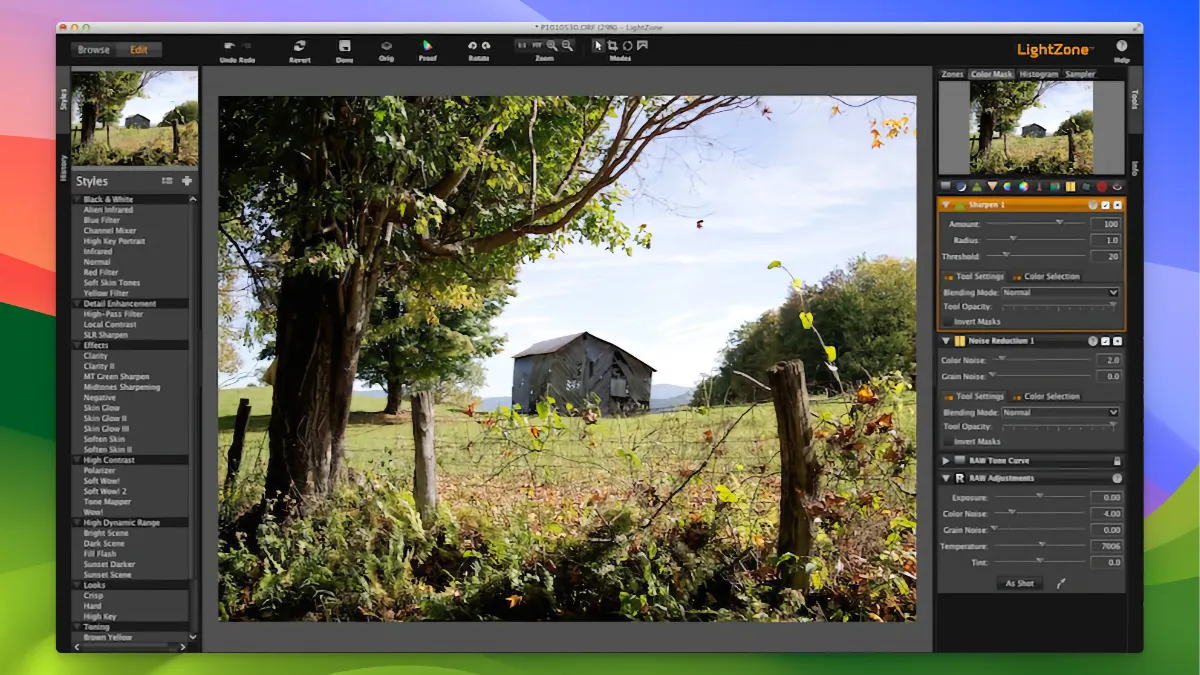Click the Amount slider in Sharpen 1

(x=1060, y=222)
